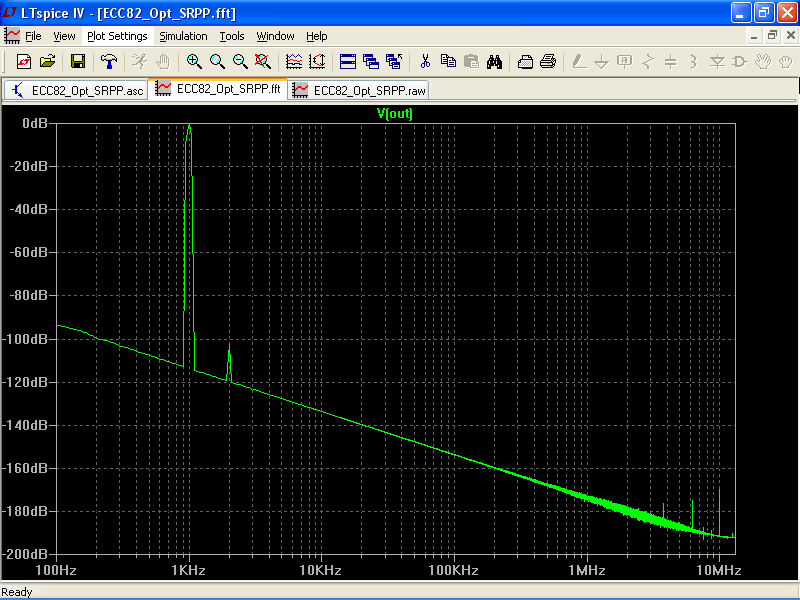This screenshot has width=800, height=600.
Task: Click the Run simulation running-man icon
Action: pos(139,62)
